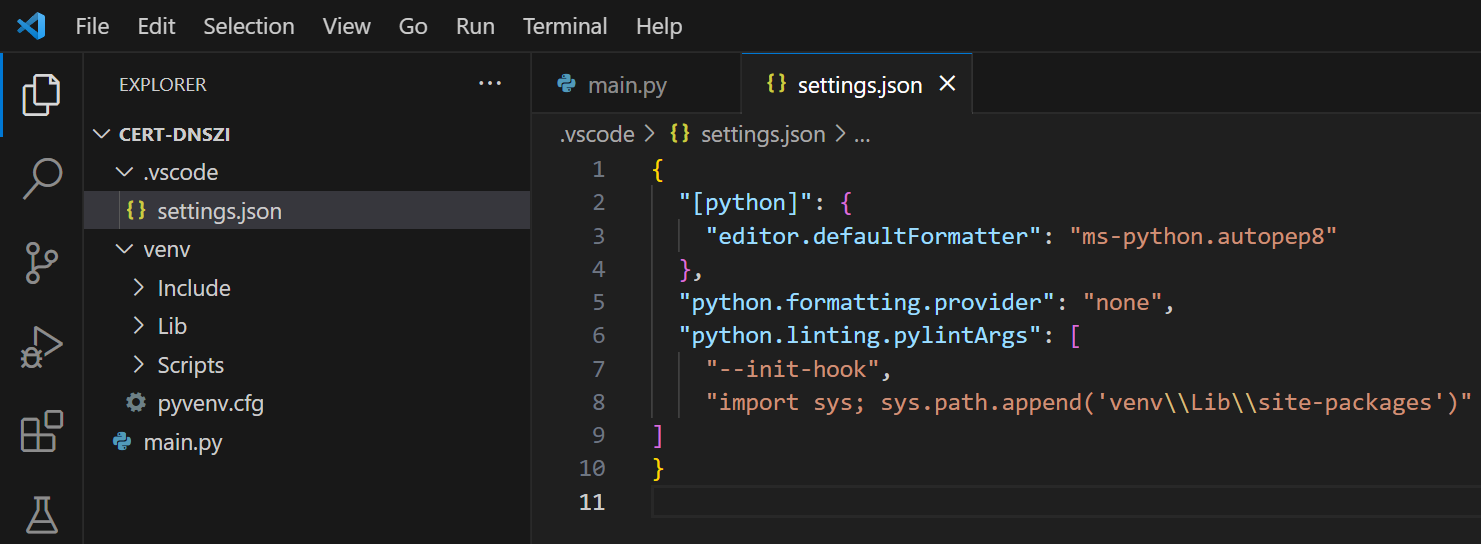Click the Python icon beside main.py in Explorer
Viewport: 1481px width, 544px height.
[x=122, y=442]
